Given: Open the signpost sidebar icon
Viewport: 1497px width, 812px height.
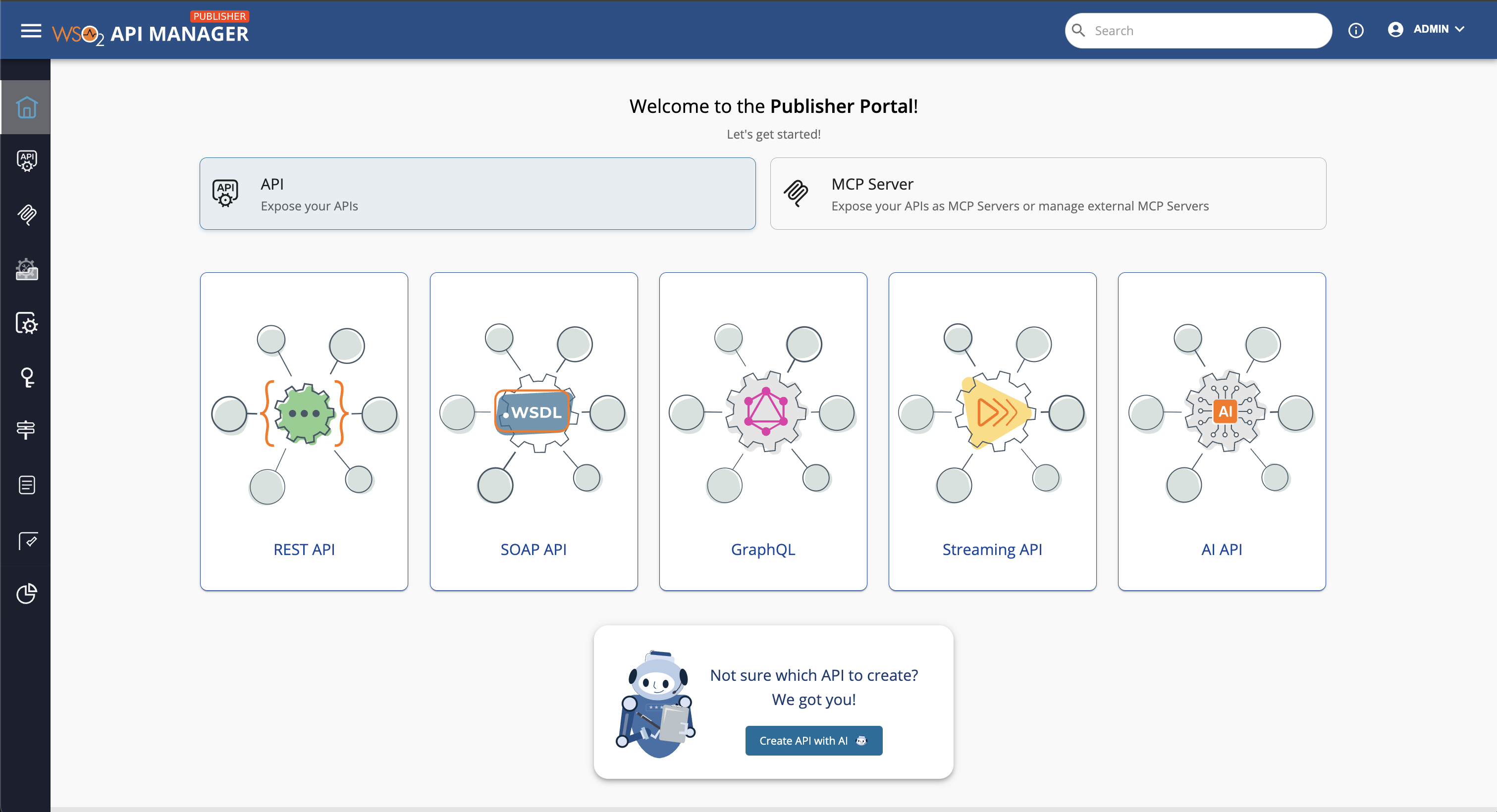Looking at the screenshot, I should tap(26, 430).
